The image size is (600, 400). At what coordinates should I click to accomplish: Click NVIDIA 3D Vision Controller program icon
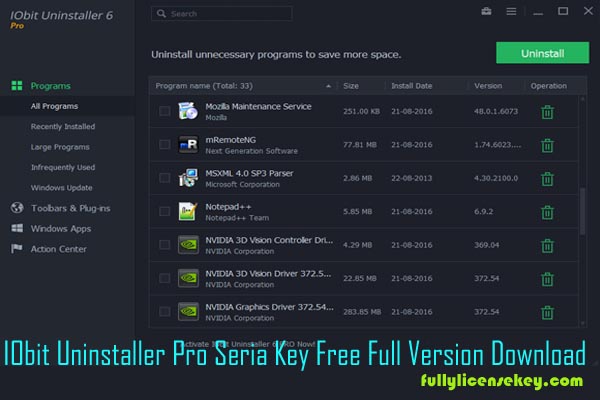(x=188, y=245)
